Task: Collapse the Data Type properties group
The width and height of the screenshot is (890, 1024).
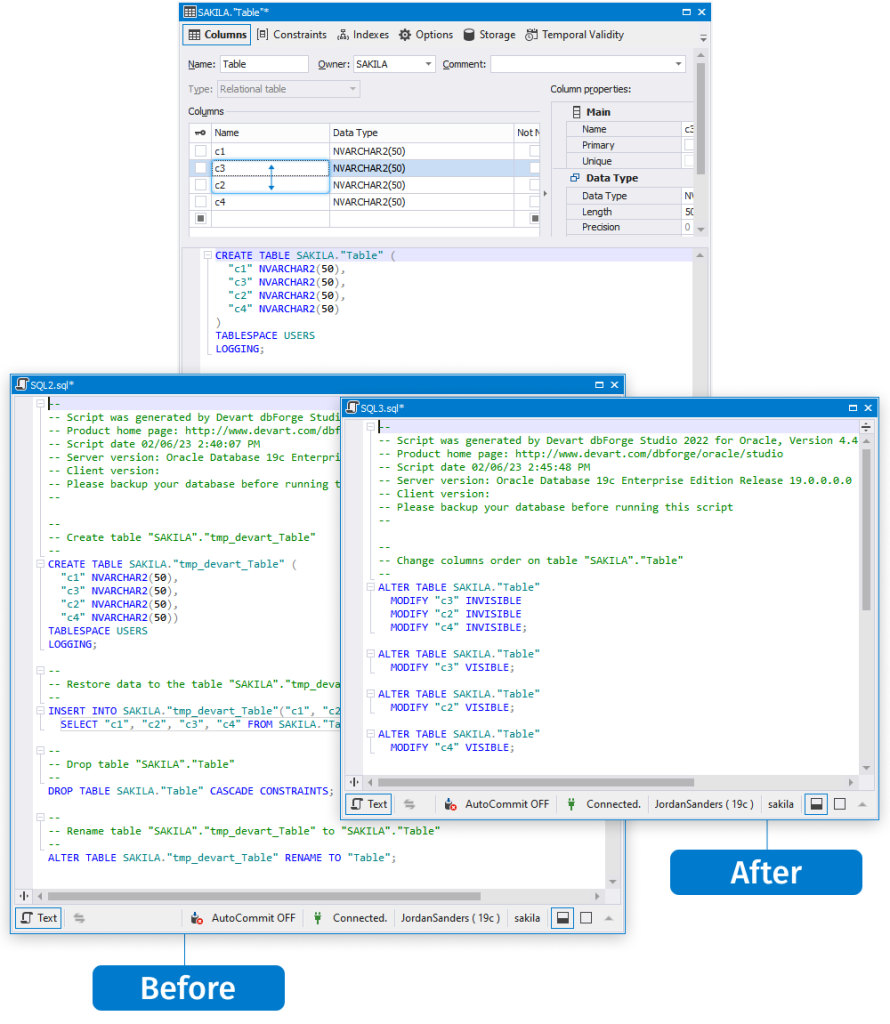Action: pyautogui.click(x=575, y=178)
